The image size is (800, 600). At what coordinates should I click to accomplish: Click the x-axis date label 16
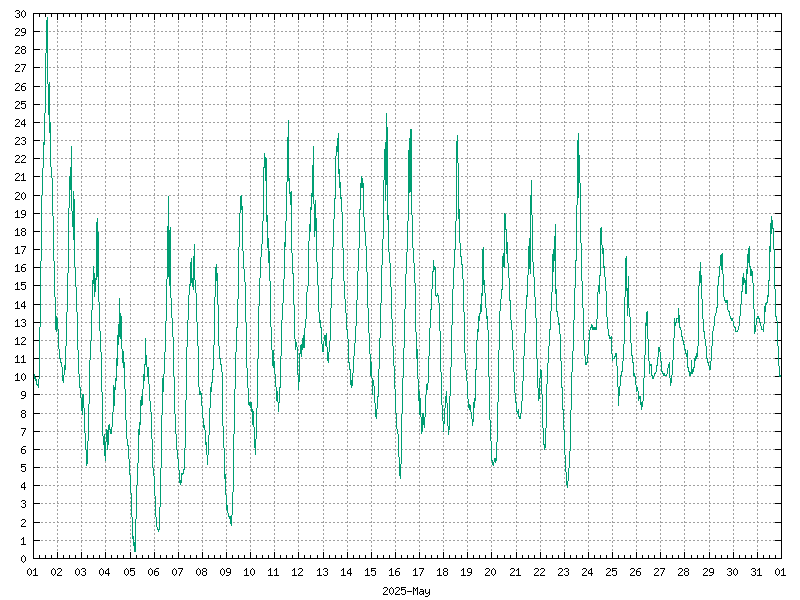394,572
